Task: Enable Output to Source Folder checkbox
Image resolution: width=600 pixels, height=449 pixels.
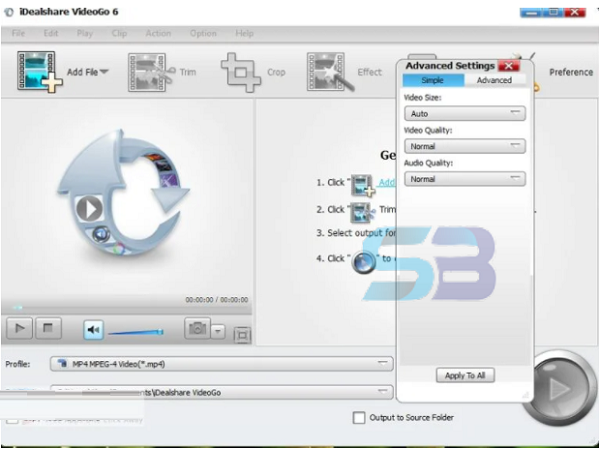Action: (359, 417)
